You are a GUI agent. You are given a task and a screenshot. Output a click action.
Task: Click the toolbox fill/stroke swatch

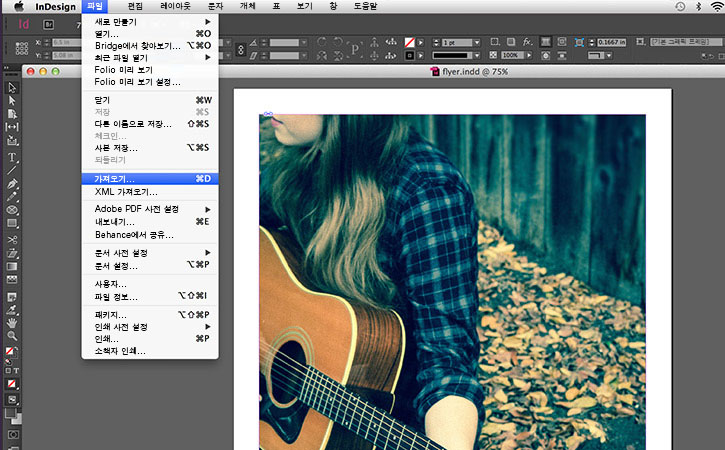(x=11, y=354)
